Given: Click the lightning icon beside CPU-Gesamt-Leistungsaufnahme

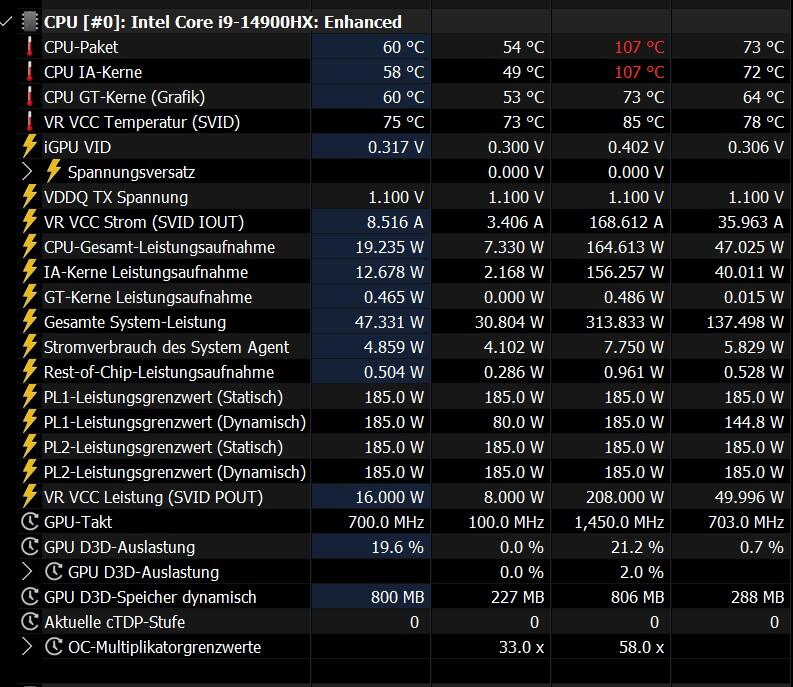Looking at the screenshot, I should coord(30,247).
